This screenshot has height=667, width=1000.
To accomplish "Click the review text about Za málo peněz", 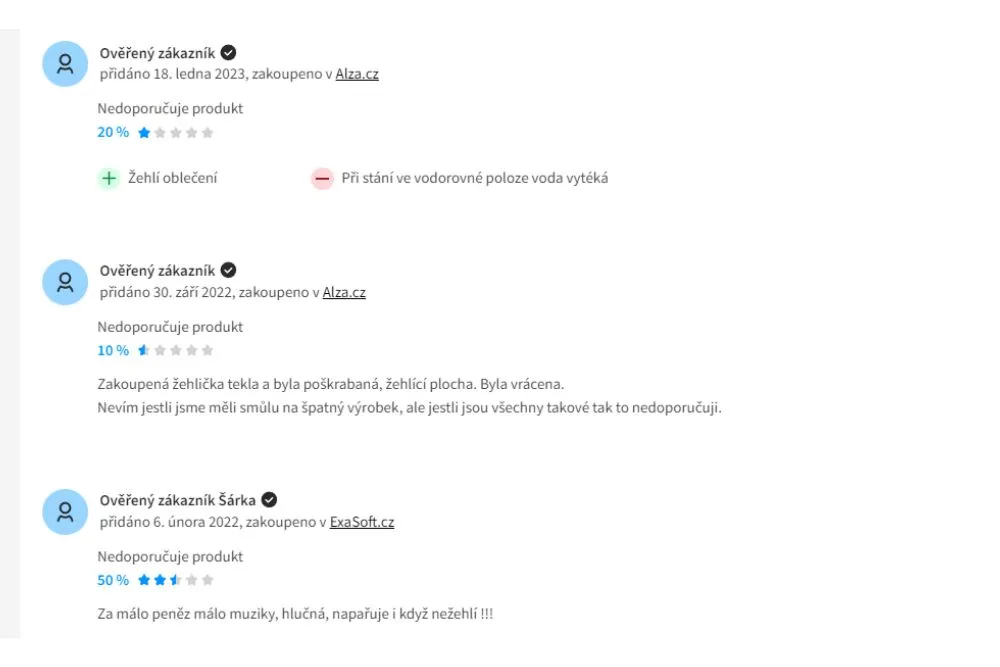I will (295, 613).
